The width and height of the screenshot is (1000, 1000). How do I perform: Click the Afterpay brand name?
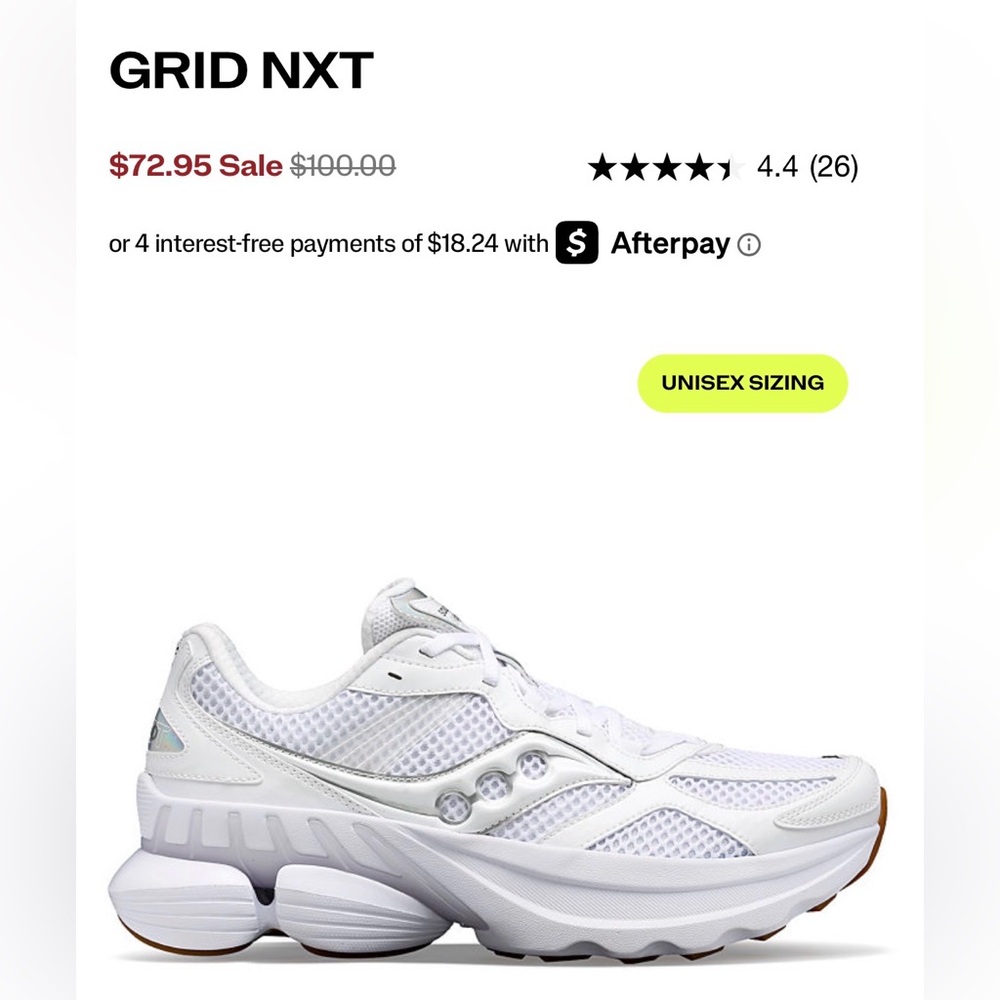click(x=670, y=244)
